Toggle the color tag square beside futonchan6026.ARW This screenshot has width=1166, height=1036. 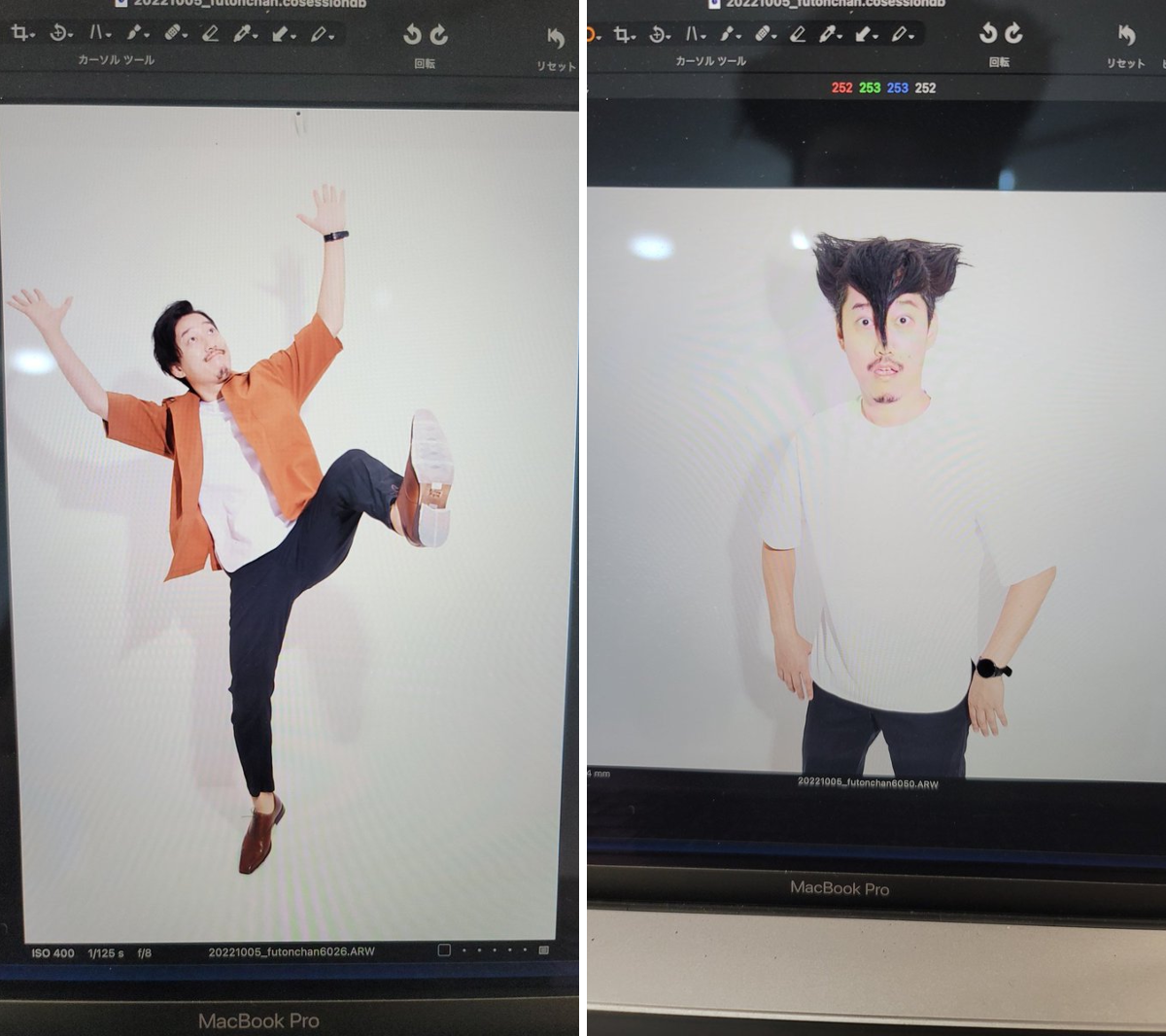[x=444, y=950]
